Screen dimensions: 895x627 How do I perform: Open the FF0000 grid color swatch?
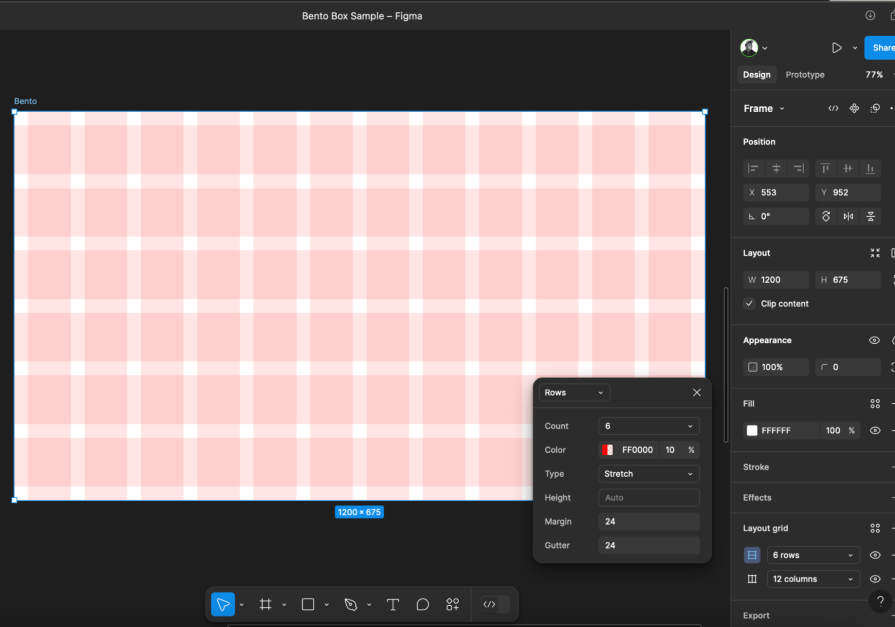[x=607, y=449]
